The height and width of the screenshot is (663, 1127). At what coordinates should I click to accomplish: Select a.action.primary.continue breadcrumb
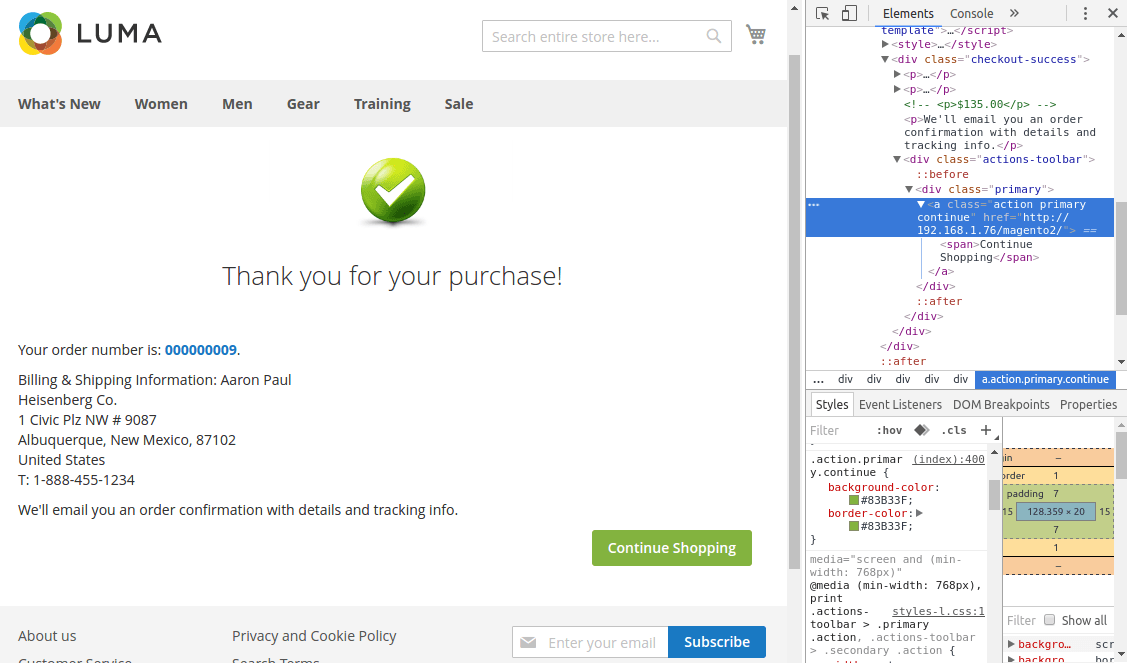pos(1045,379)
